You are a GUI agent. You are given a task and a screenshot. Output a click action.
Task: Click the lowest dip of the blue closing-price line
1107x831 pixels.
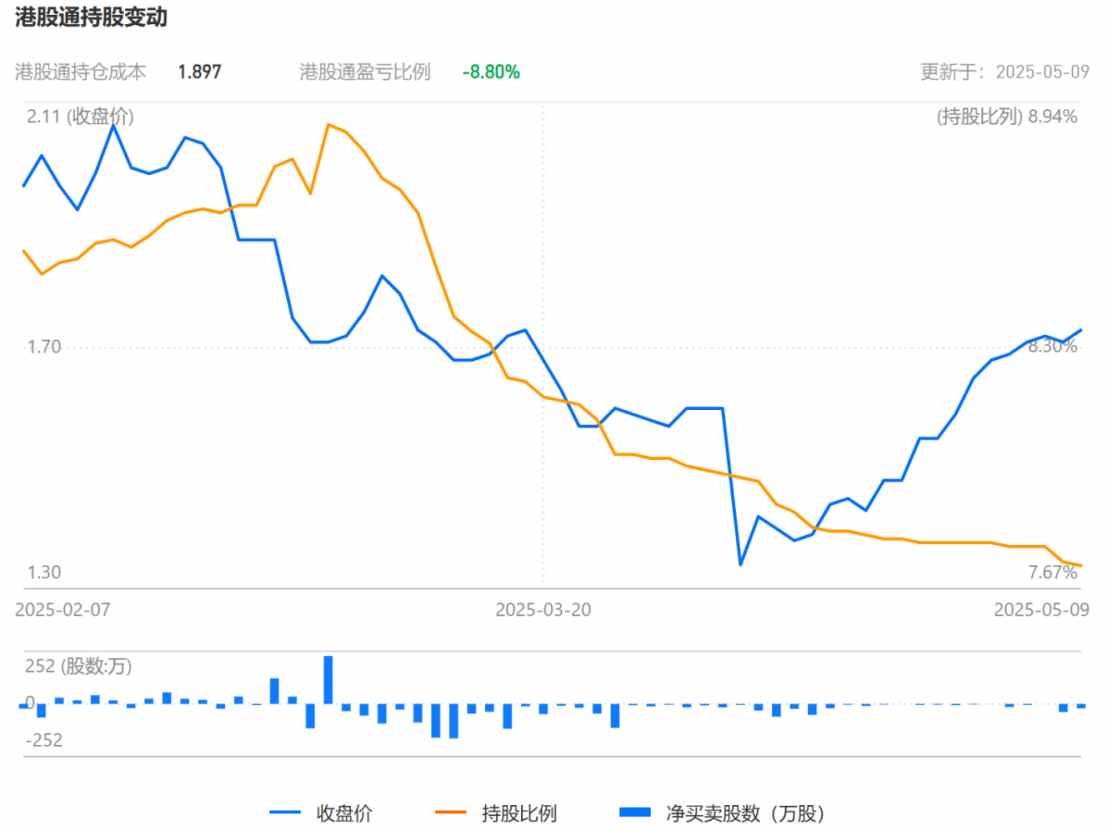741,565
